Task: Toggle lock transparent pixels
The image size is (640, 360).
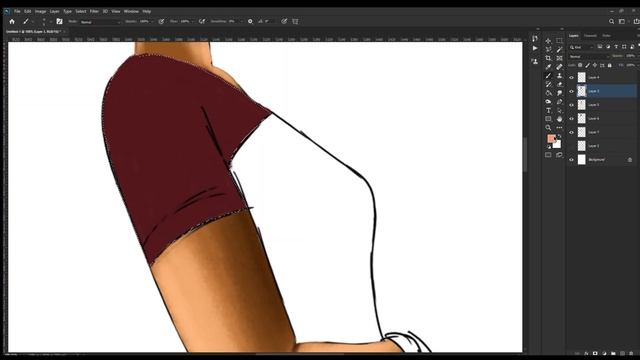Action: tap(580, 65)
